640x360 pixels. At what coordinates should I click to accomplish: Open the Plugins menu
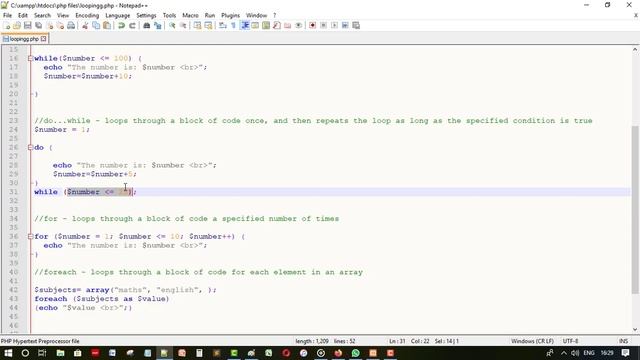click(x=230, y=15)
